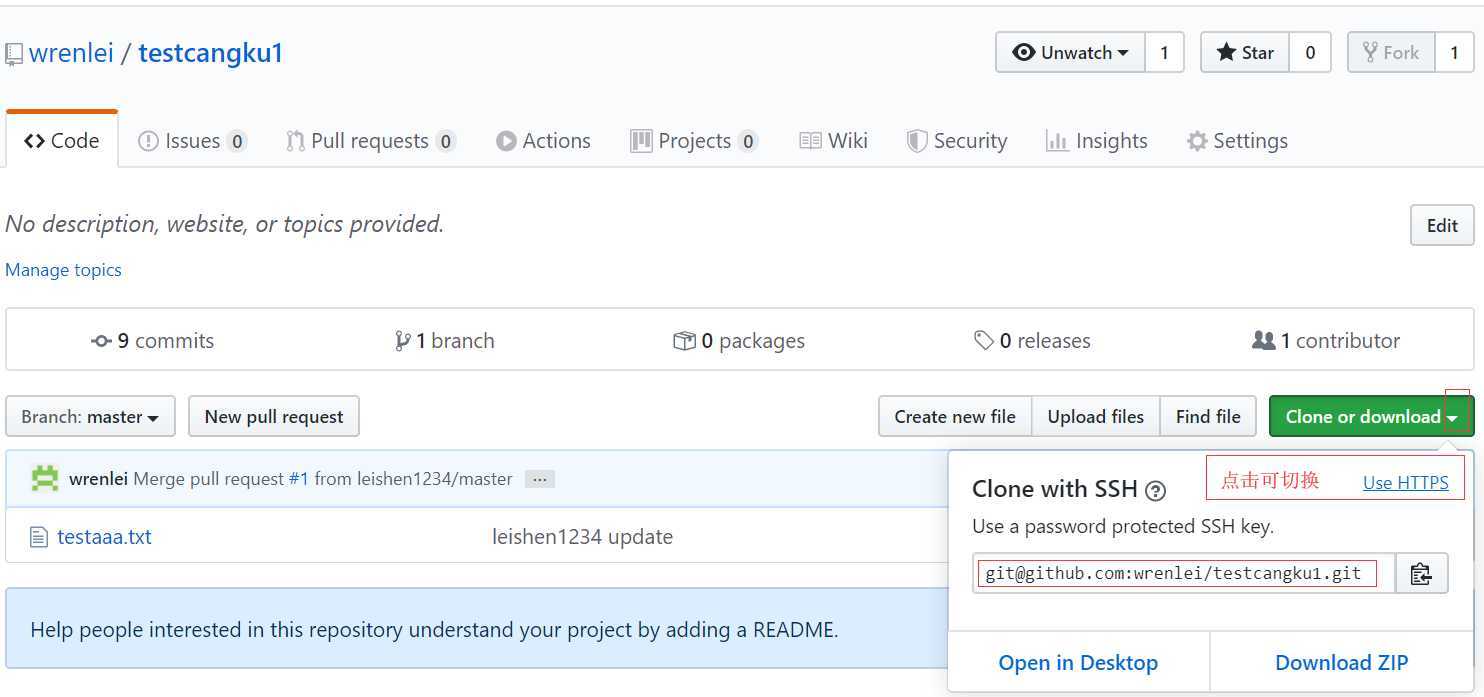
Task: Click the Find file button
Action: click(1208, 417)
